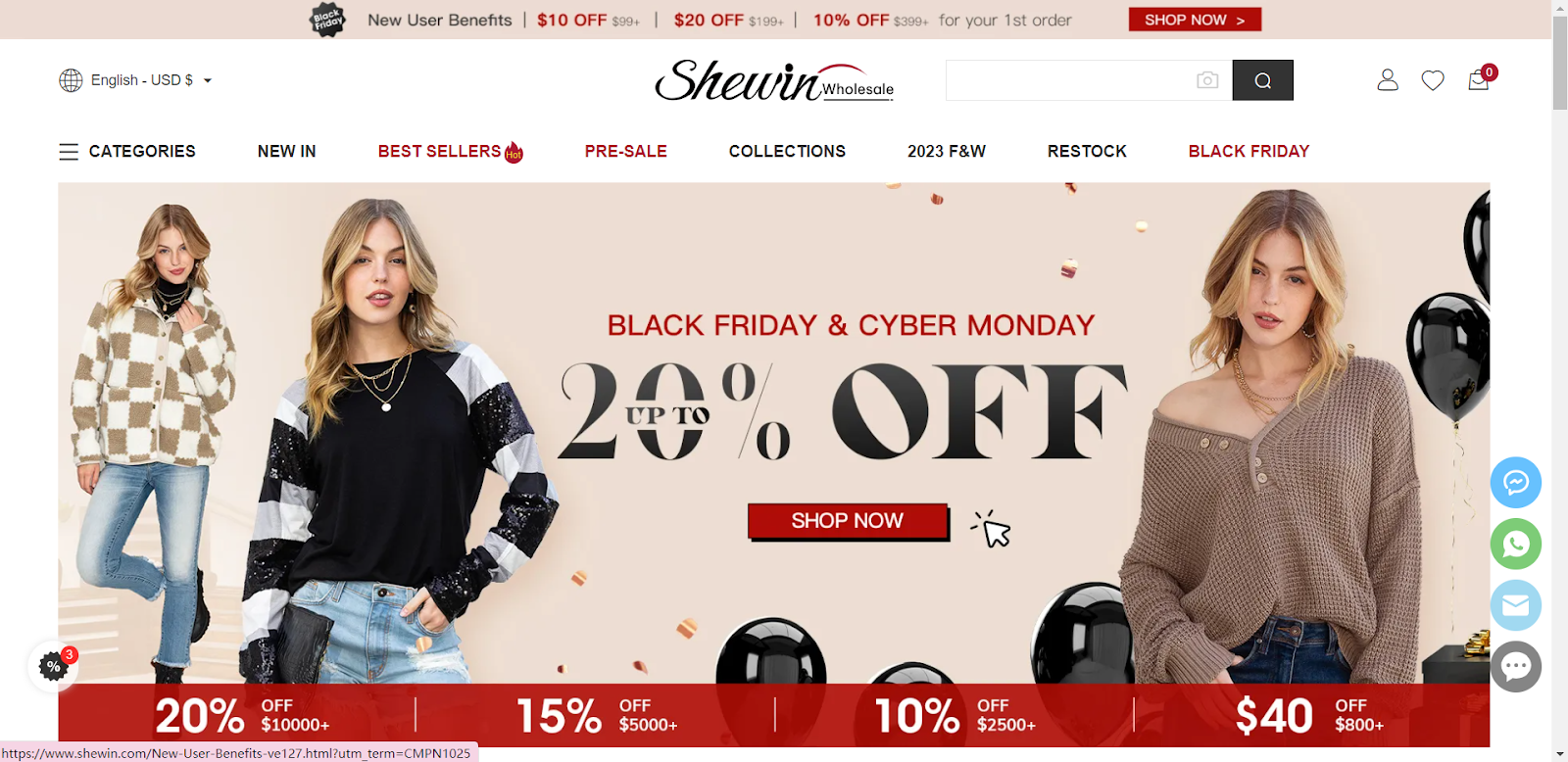1568x762 pixels.
Task: Open the shopping bag cart icon
Action: (1479, 80)
